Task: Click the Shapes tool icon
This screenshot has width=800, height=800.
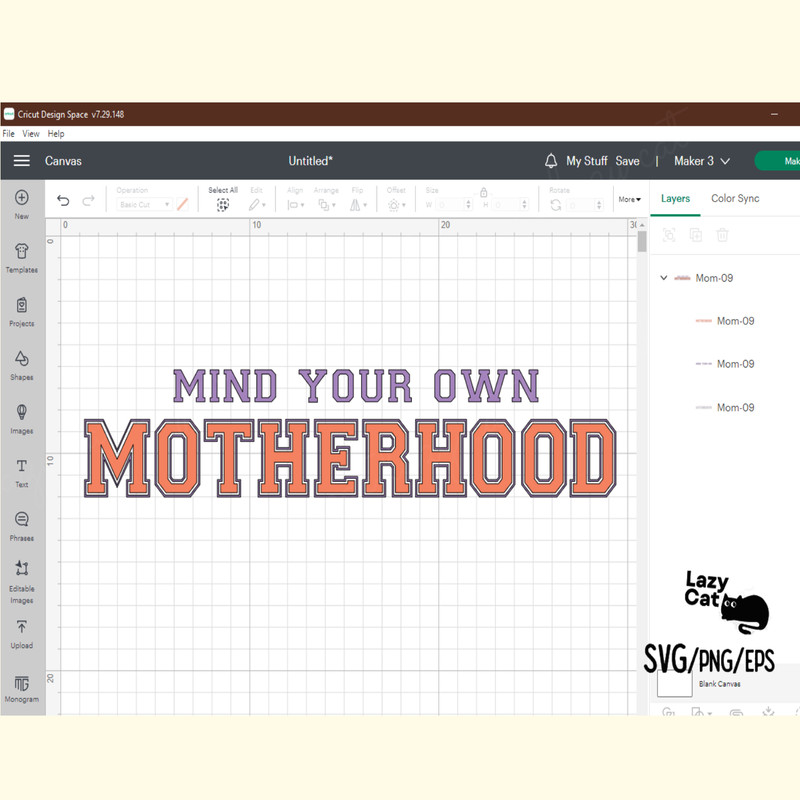Action: (x=21, y=364)
